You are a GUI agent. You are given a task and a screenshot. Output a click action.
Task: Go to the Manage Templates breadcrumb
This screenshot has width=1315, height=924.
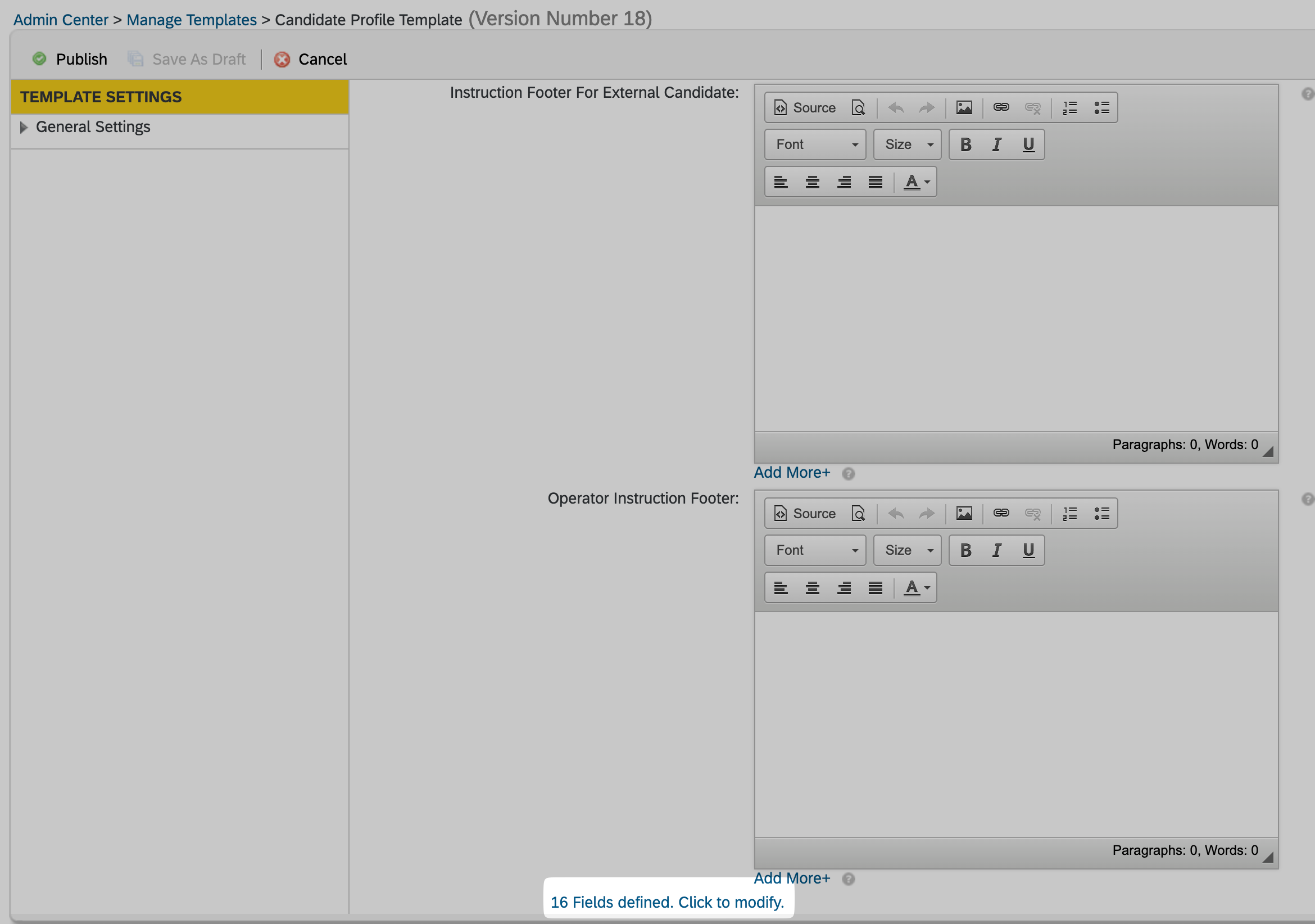191,20
